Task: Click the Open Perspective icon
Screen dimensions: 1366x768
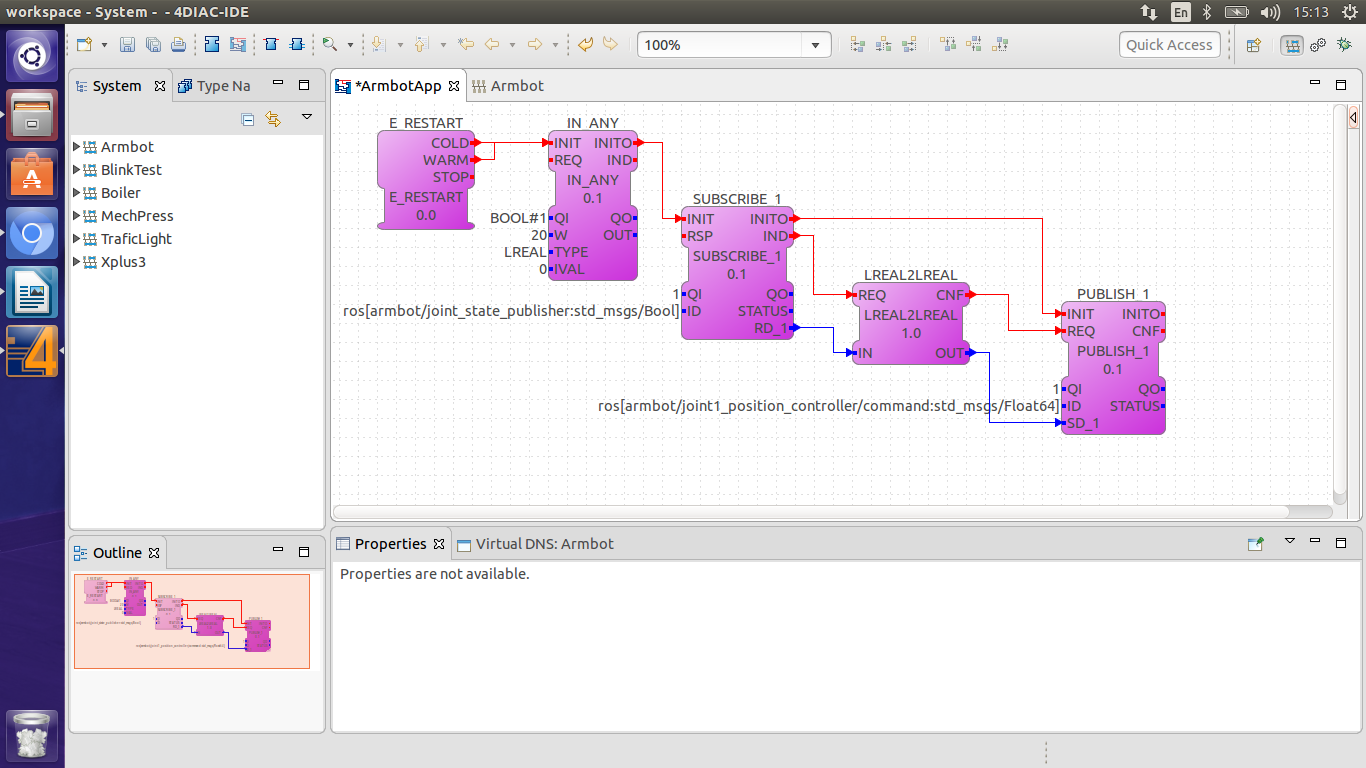Action: pos(1253,45)
